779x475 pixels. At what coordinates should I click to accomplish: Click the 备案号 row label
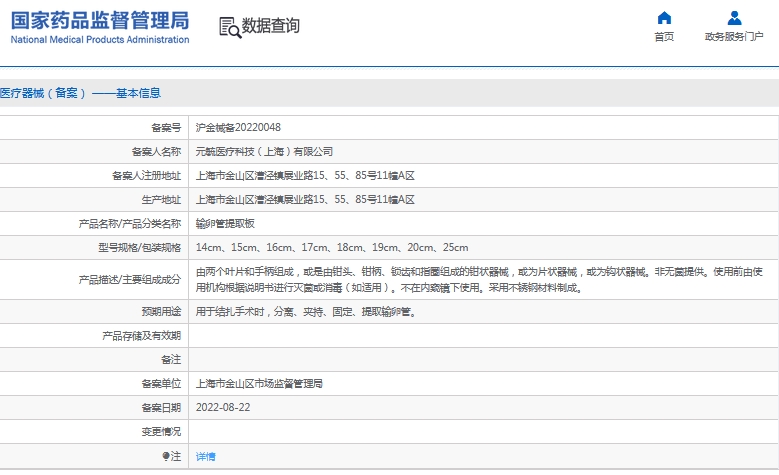(x=166, y=128)
